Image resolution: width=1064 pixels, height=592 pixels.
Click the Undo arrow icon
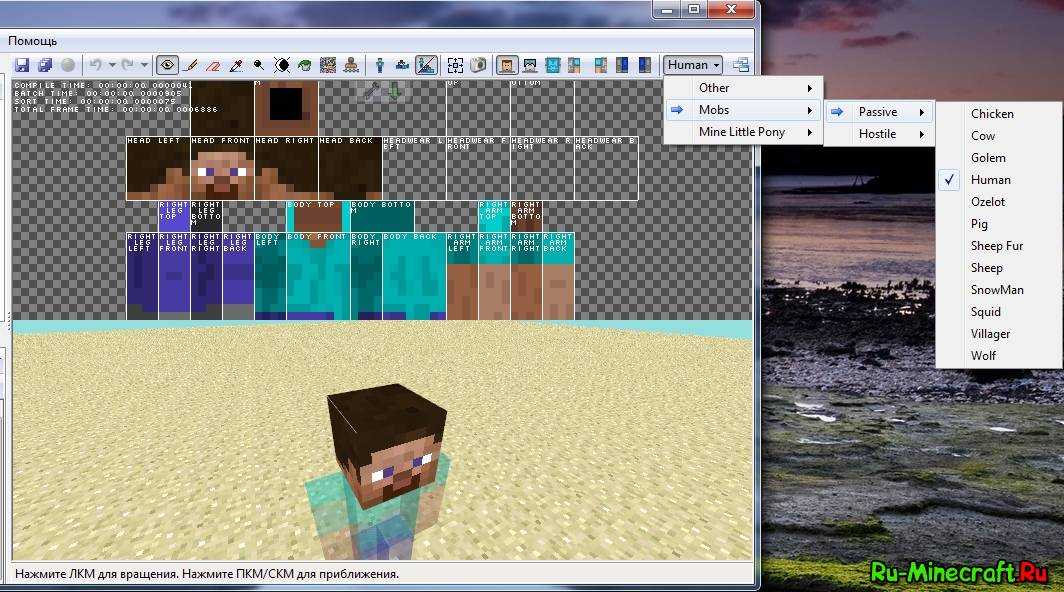[96, 65]
